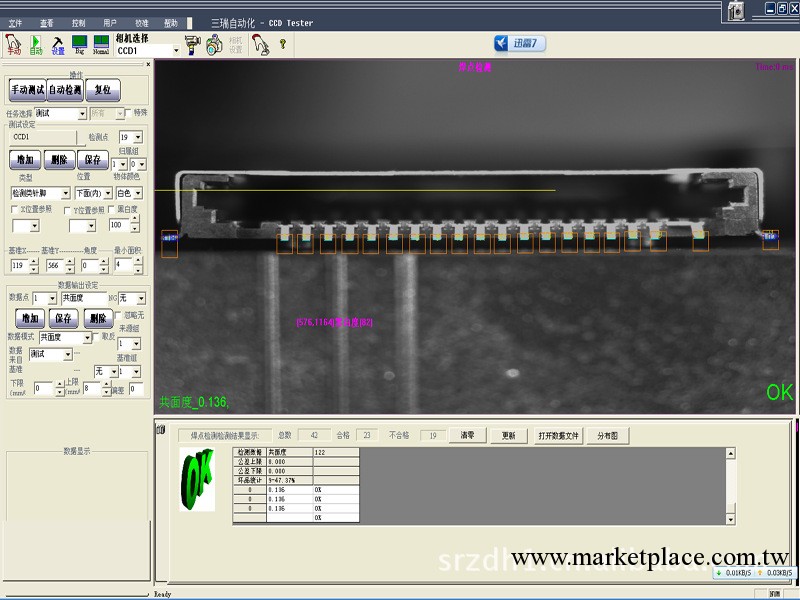Click the 迅雷7 floating widget
Image resolution: width=800 pixels, height=600 pixels.
tap(520, 43)
